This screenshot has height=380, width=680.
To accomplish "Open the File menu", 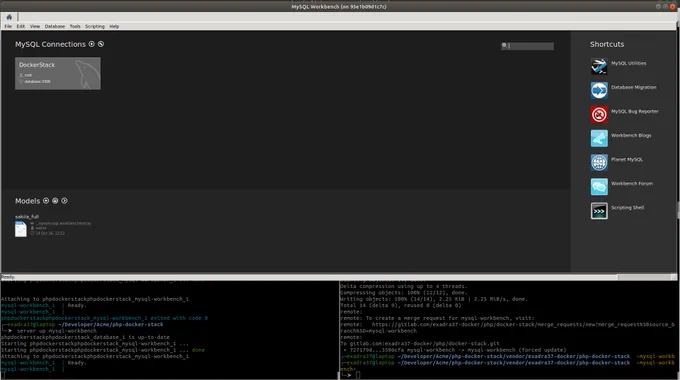I will (x=8, y=26).
